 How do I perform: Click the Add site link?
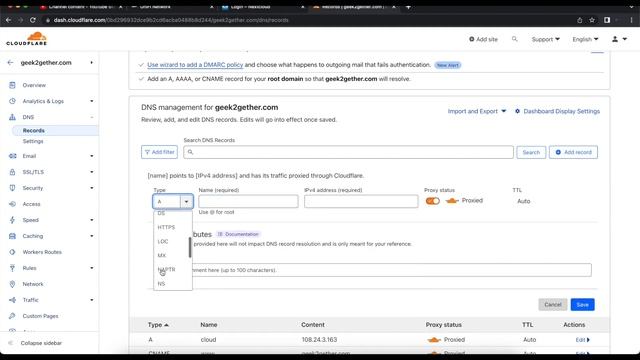point(483,39)
